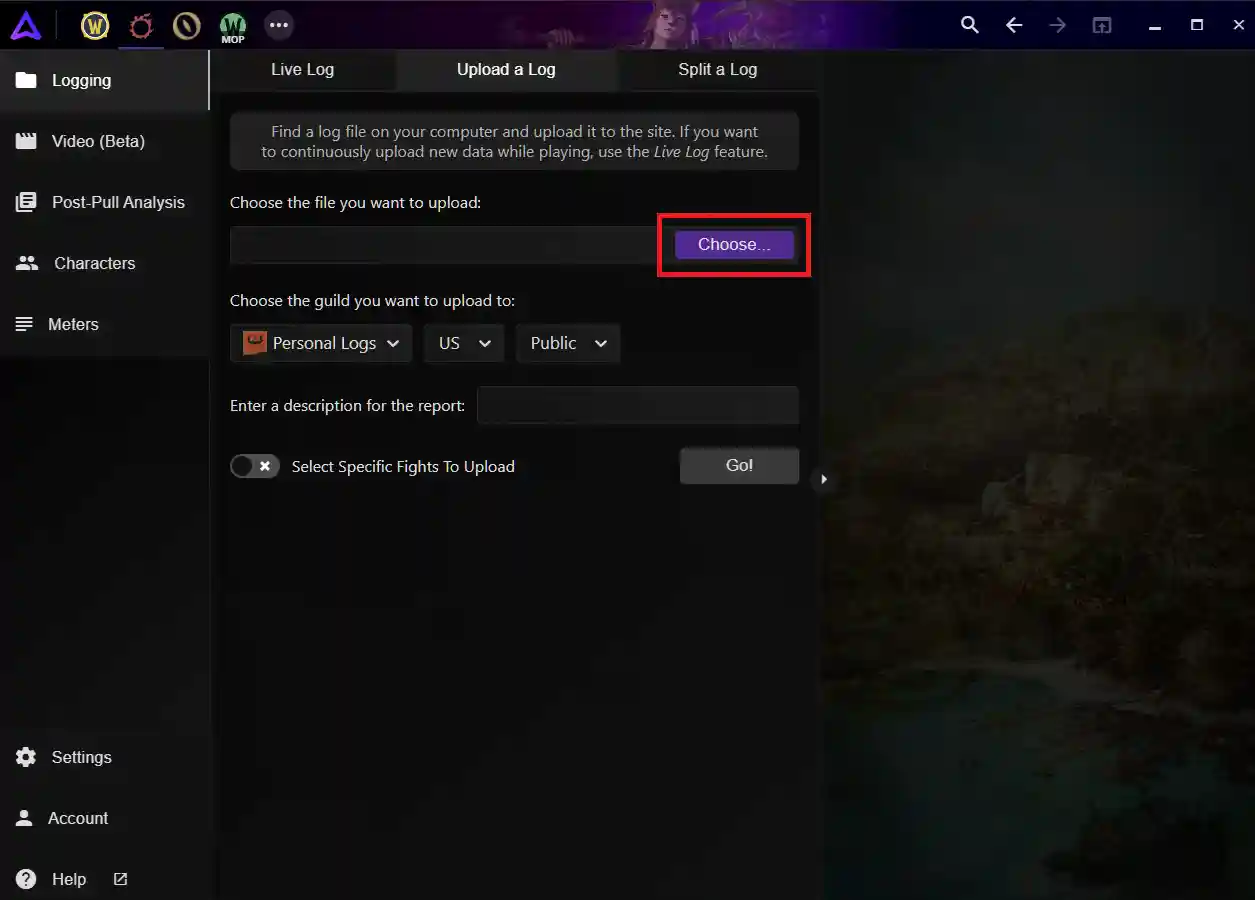This screenshot has width=1255, height=900.
Task: Switch to the Split a Log tab
Action: click(717, 70)
